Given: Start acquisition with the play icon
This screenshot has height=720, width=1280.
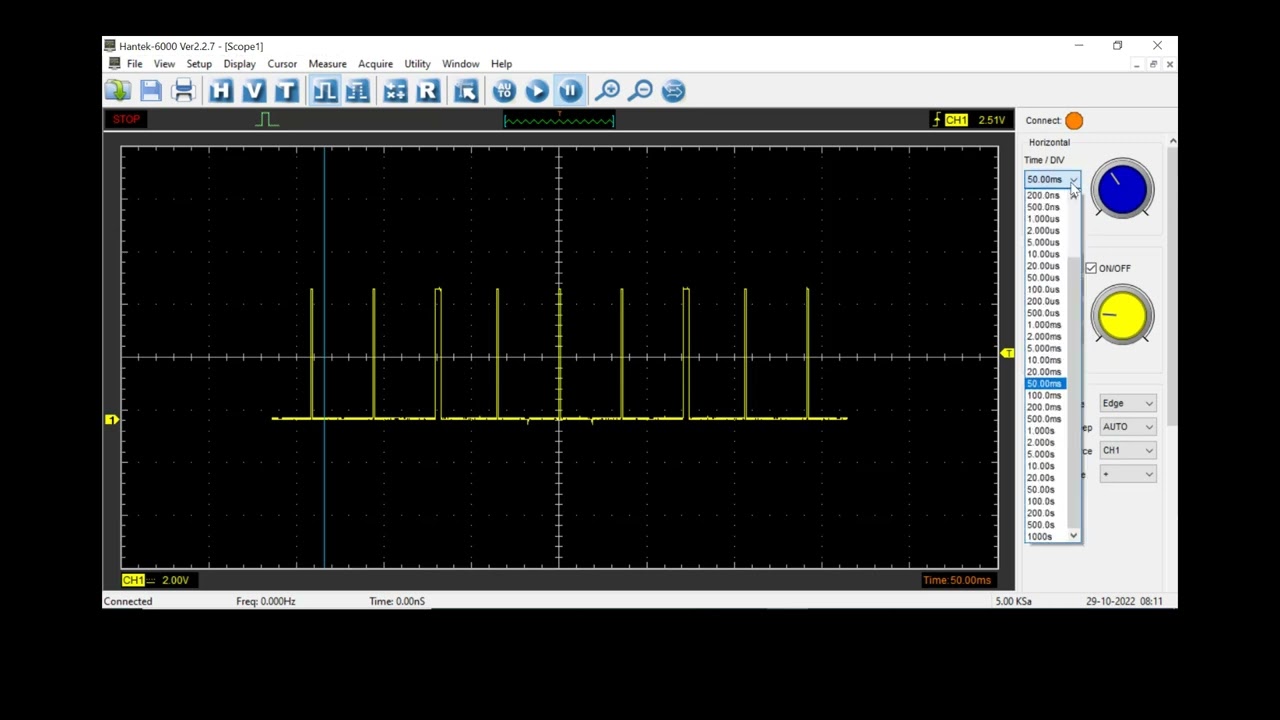Looking at the screenshot, I should (537, 91).
